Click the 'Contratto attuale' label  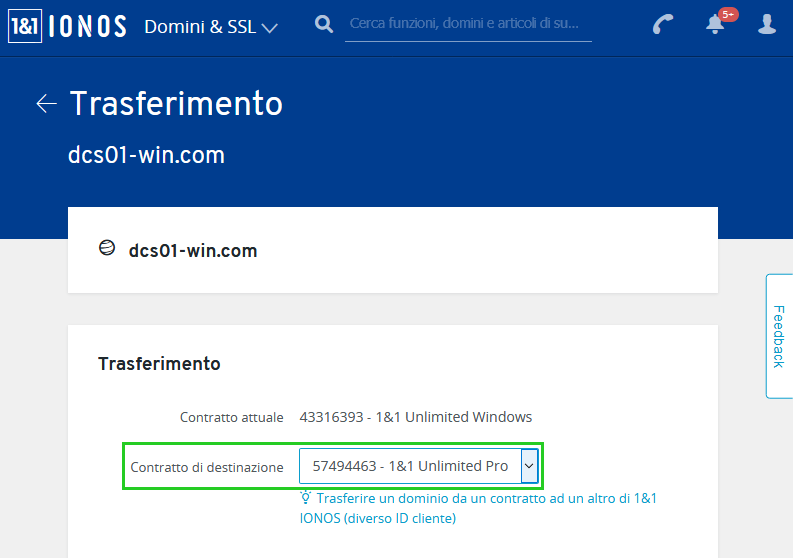tap(231, 418)
